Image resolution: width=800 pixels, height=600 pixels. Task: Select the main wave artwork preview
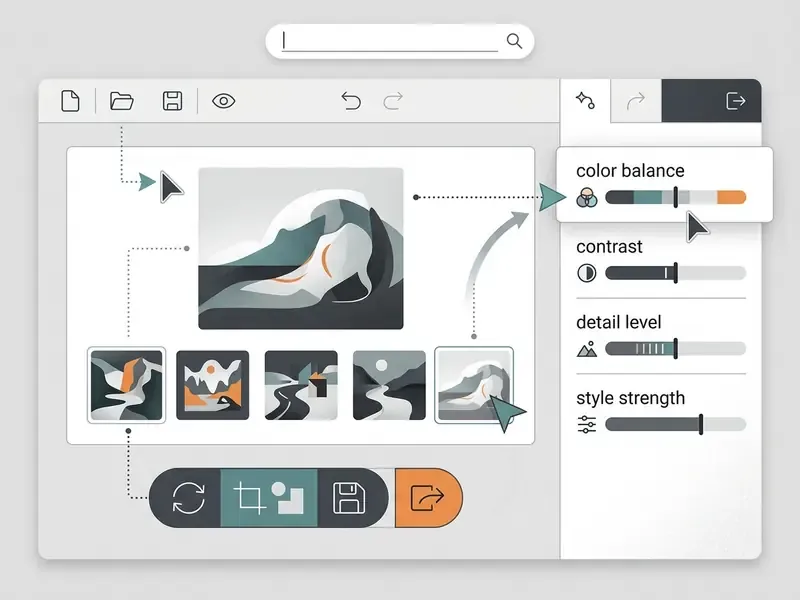pos(301,248)
